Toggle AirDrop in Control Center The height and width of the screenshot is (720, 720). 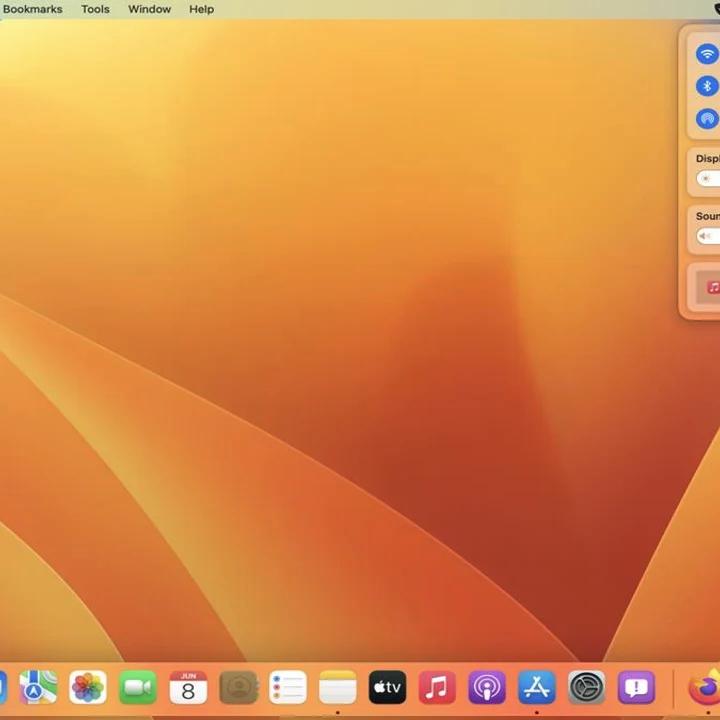tap(707, 118)
